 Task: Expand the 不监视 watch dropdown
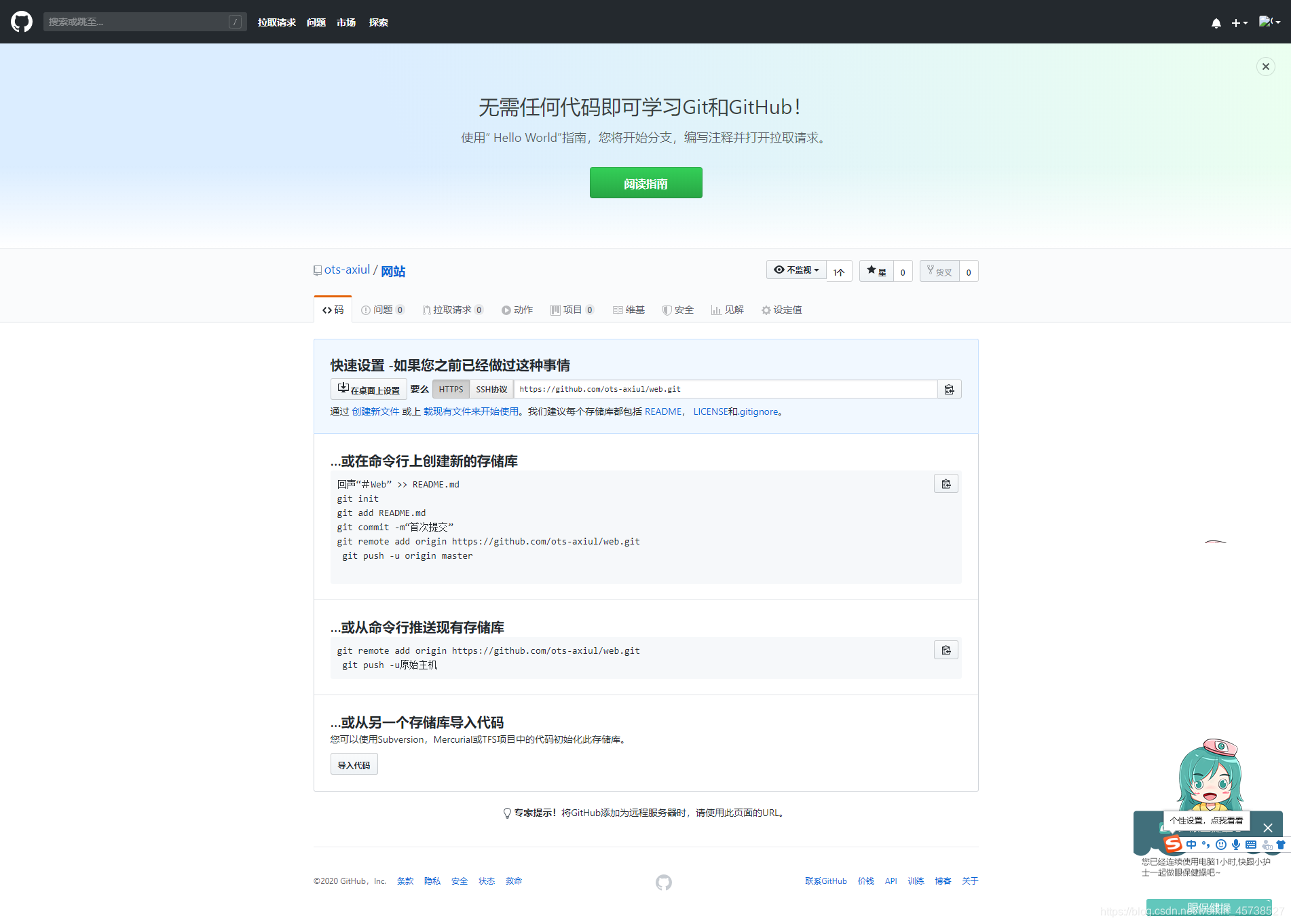796,270
